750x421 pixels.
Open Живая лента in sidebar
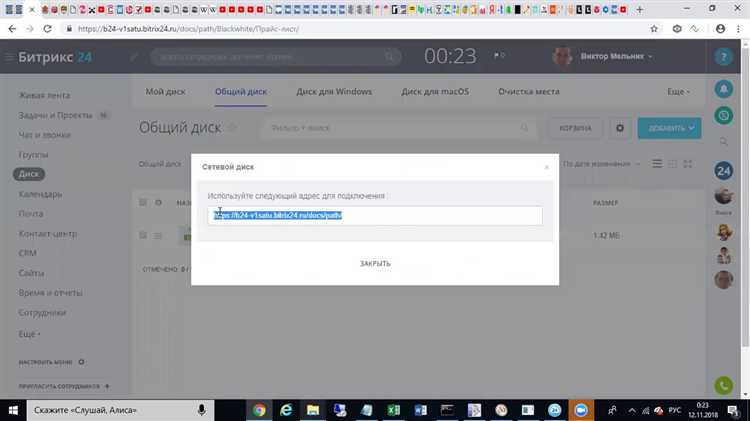click(x=44, y=95)
